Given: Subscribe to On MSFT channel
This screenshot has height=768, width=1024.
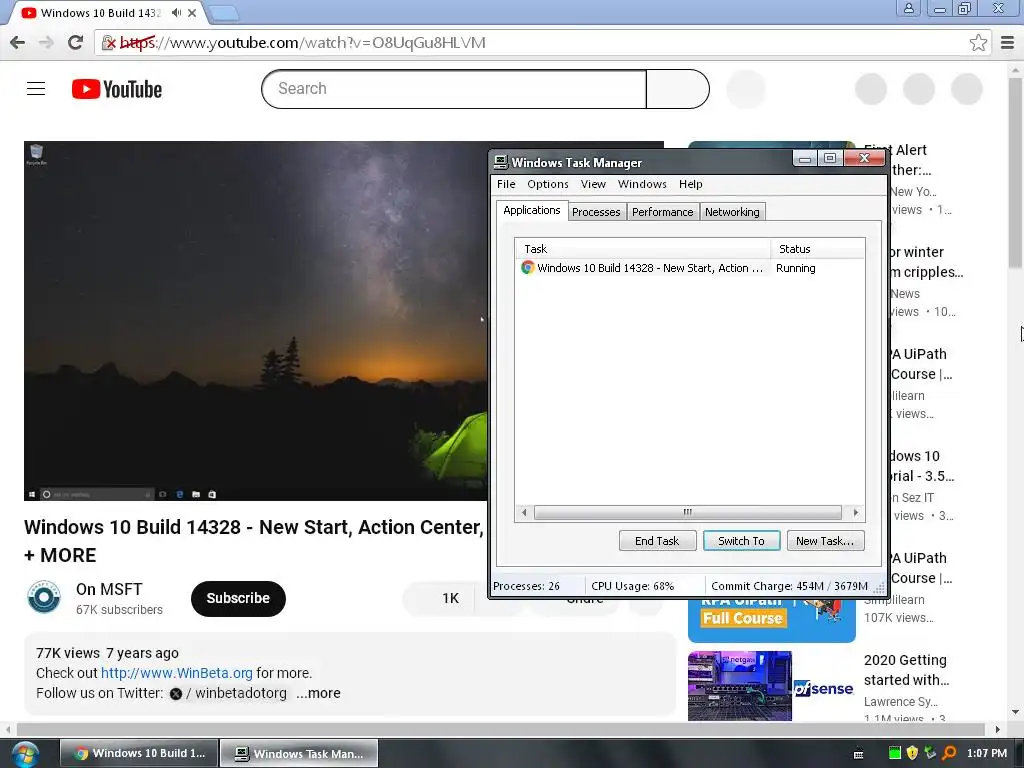Looking at the screenshot, I should coord(238,598).
